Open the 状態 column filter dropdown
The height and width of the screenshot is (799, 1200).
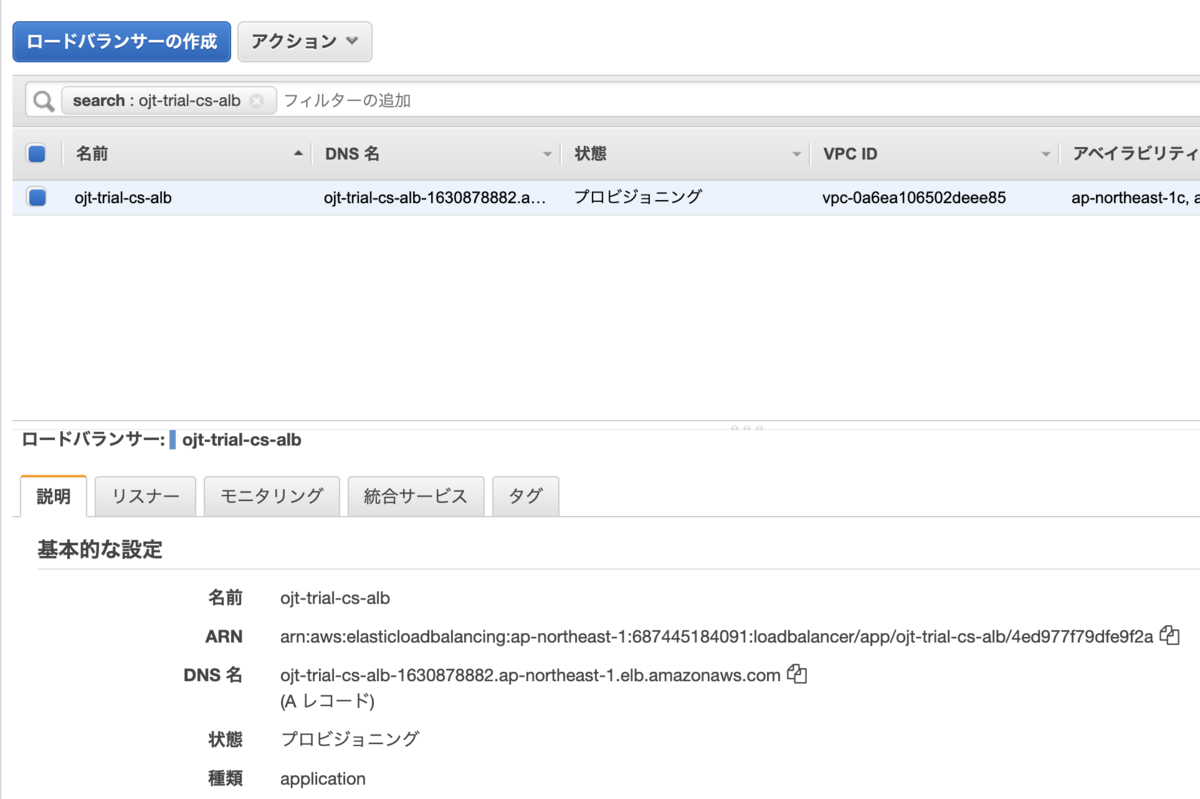pyautogui.click(x=797, y=153)
